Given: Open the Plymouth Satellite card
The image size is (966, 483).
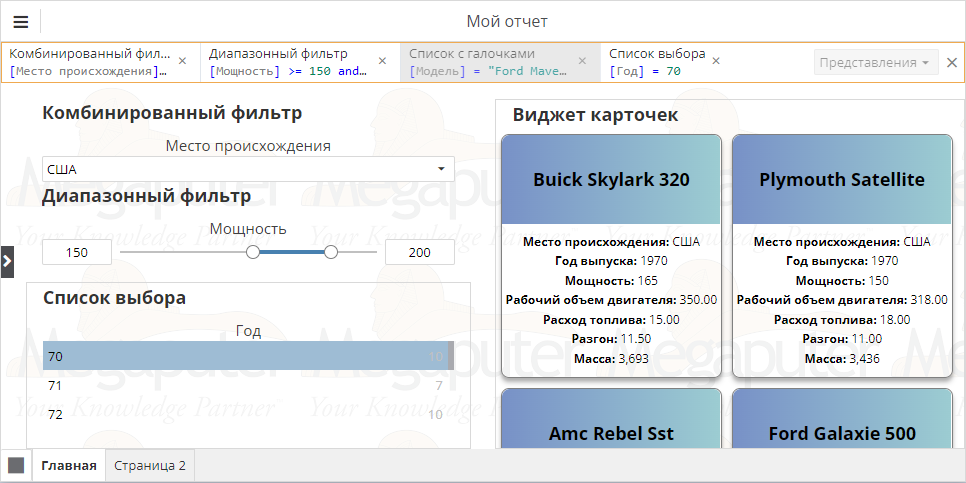Looking at the screenshot, I should (x=842, y=256).
